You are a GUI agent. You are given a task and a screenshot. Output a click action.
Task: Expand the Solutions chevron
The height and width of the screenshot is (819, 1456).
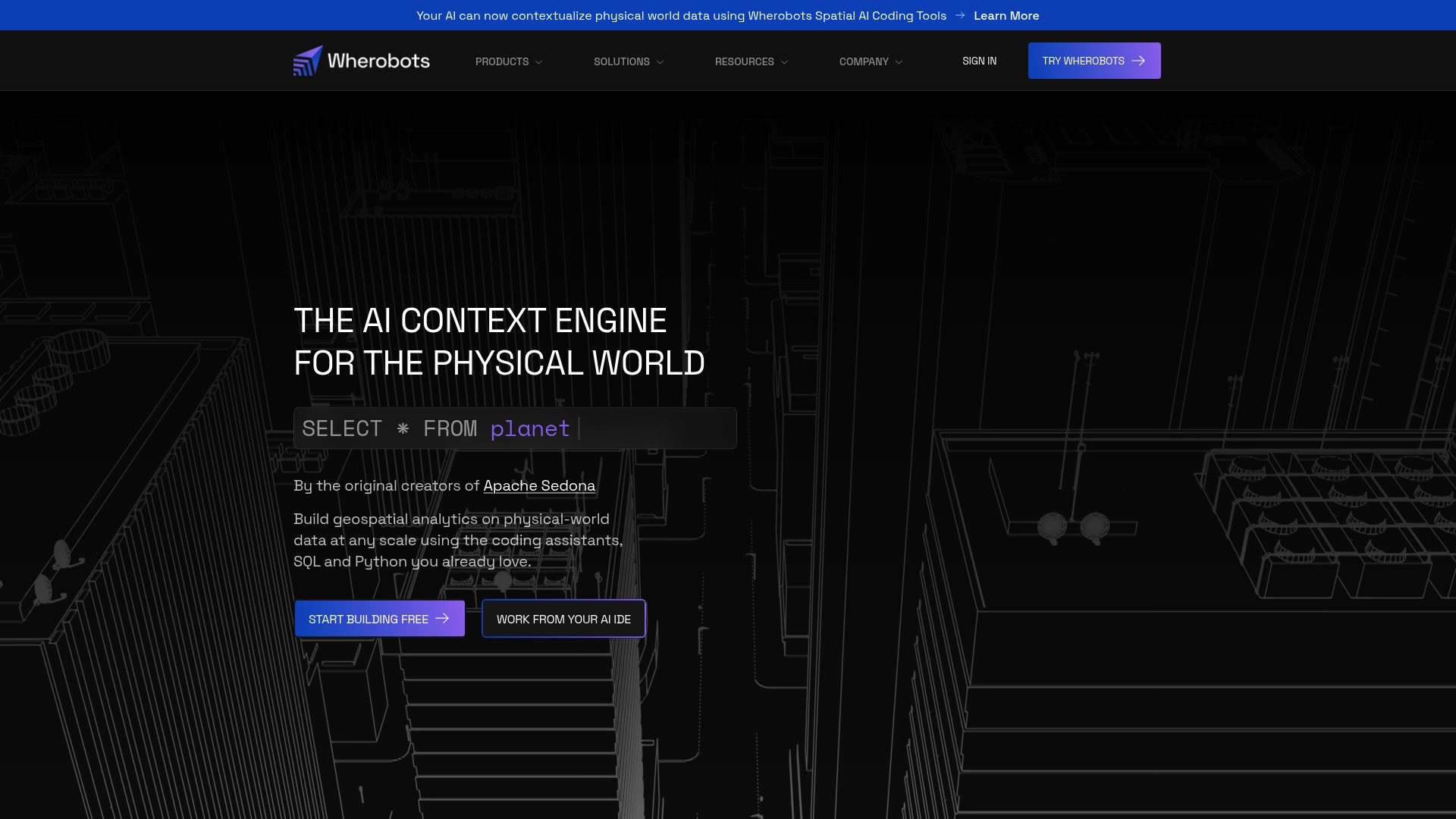click(660, 62)
